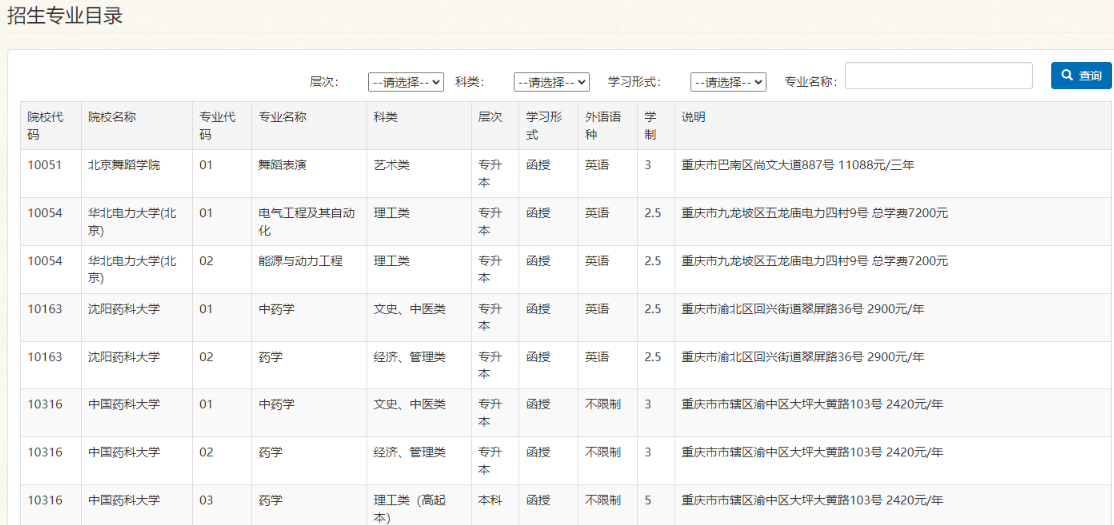Click the 外语语种 column header

[603, 125]
